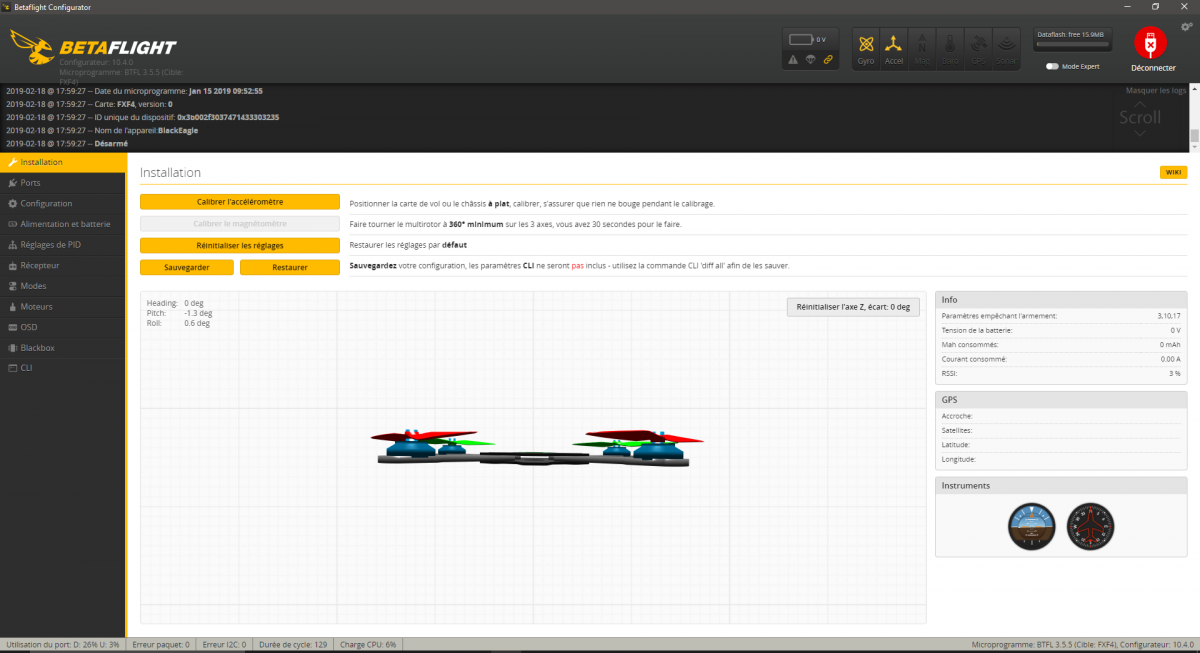This screenshot has width=1200, height=653.
Task: Click the Accel sensor icon
Action: [893, 48]
